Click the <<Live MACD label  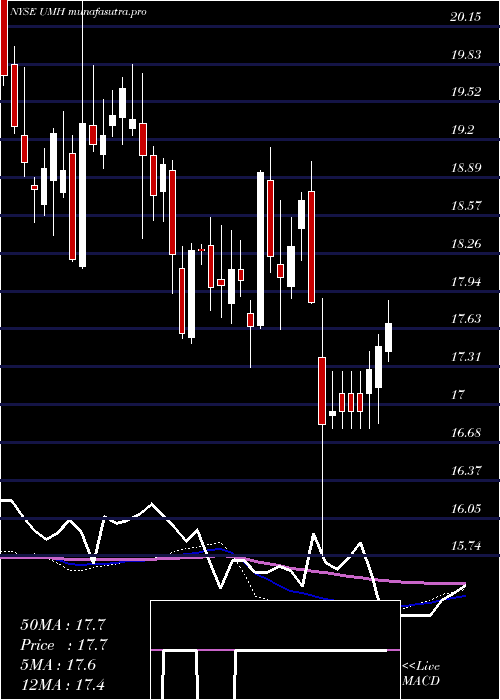tap(421, 674)
